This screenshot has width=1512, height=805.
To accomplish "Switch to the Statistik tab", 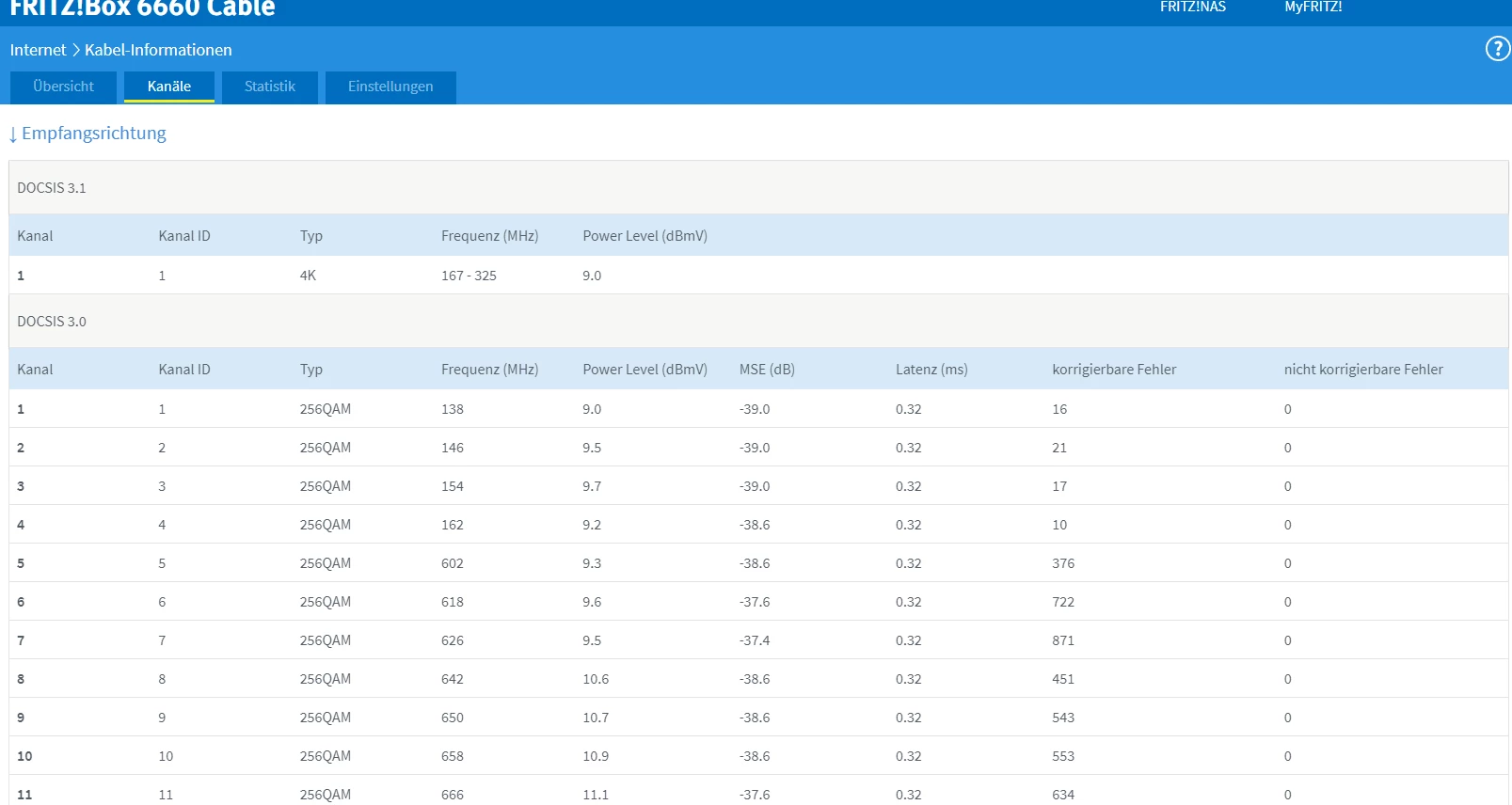I will tap(270, 87).
